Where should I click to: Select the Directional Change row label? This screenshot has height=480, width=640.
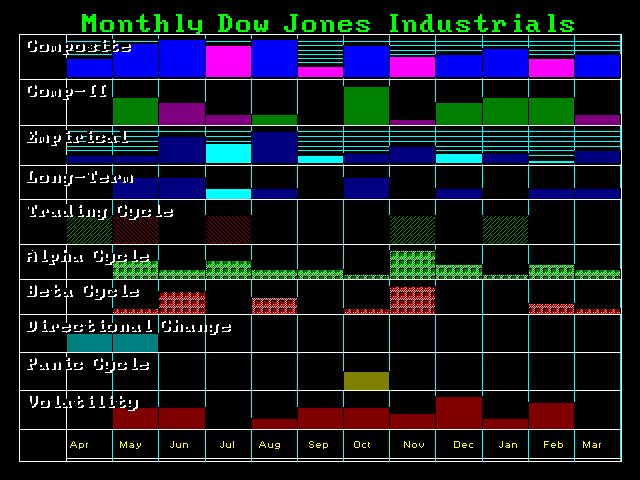(x=128, y=326)
